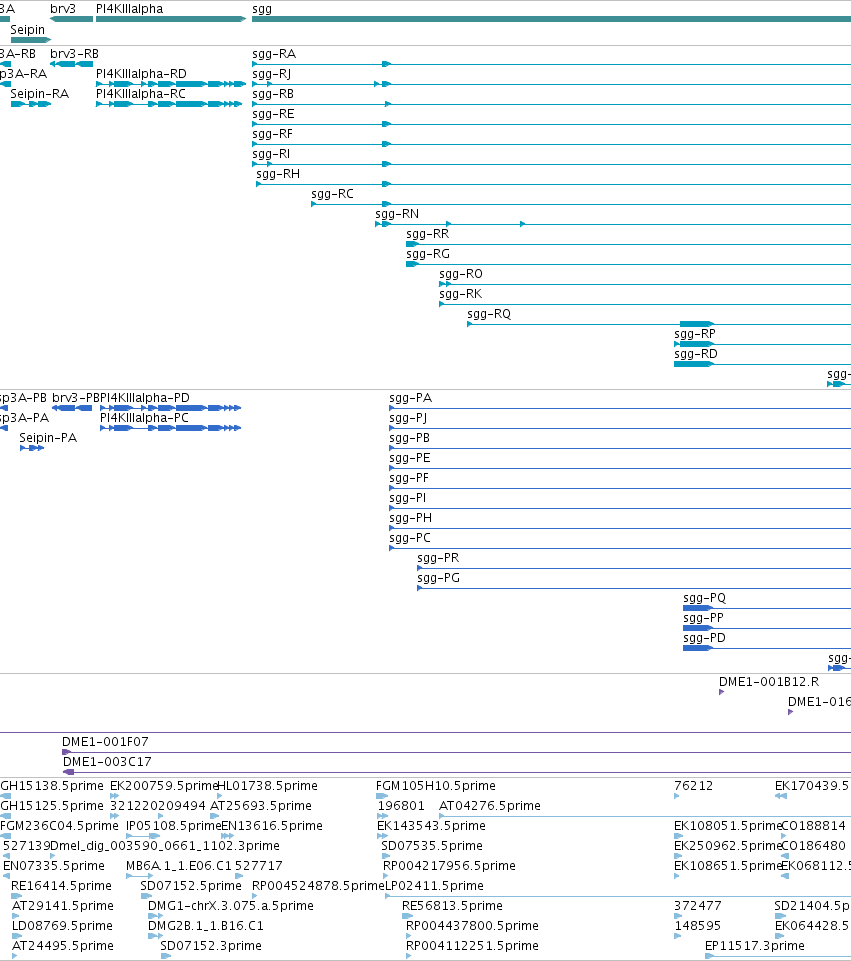
Task: Select transcript sgg-RE
Action: click(273, 114)
